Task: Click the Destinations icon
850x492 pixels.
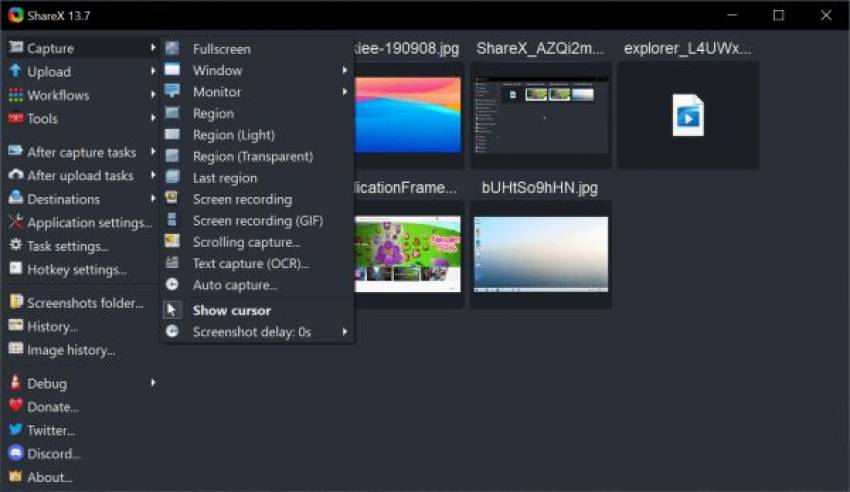Action: pos(16,198)
